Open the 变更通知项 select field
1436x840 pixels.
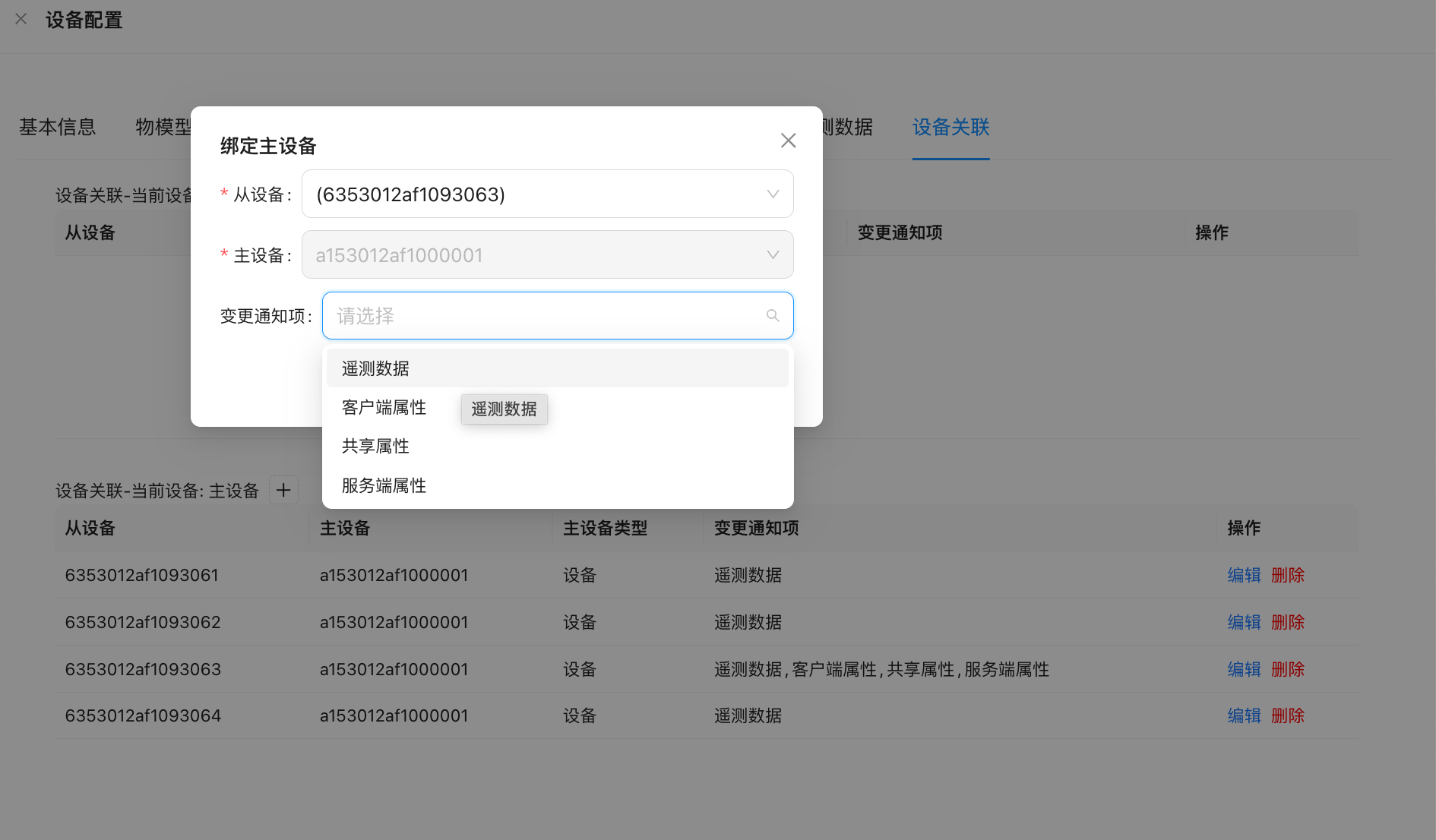(x=547, y=316)
